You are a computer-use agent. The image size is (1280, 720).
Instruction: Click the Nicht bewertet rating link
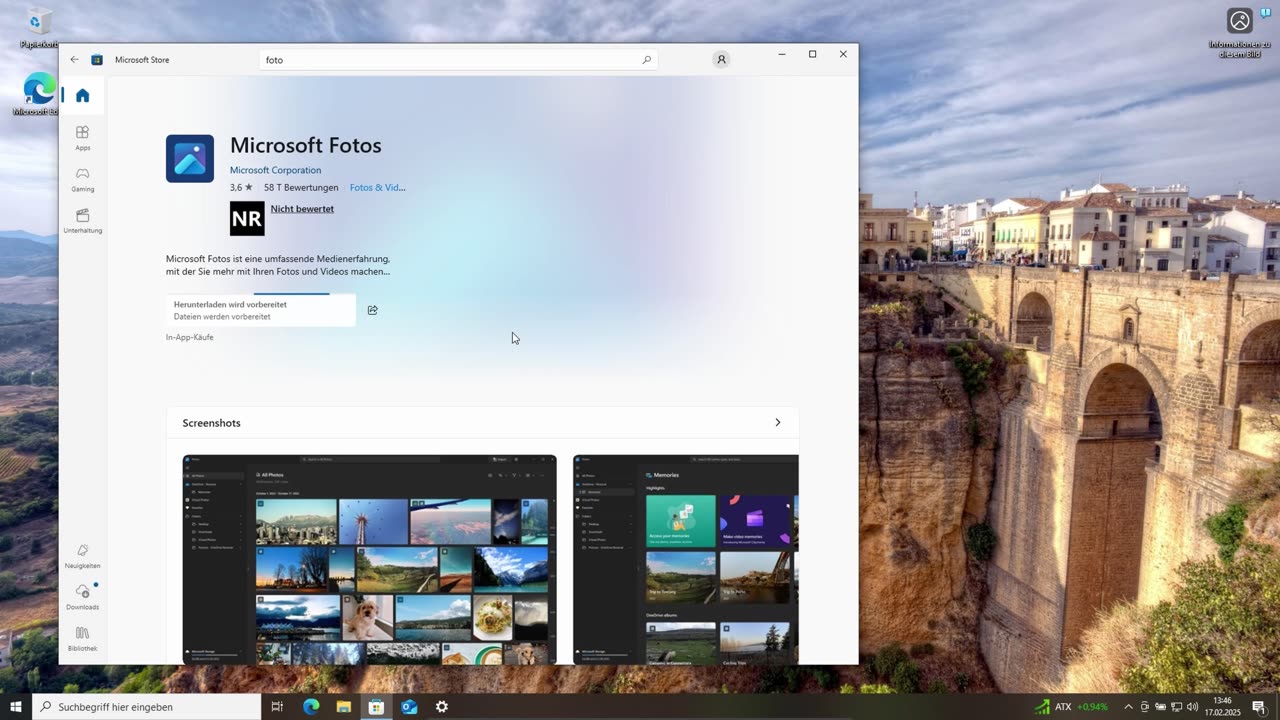tap(302, 209)
